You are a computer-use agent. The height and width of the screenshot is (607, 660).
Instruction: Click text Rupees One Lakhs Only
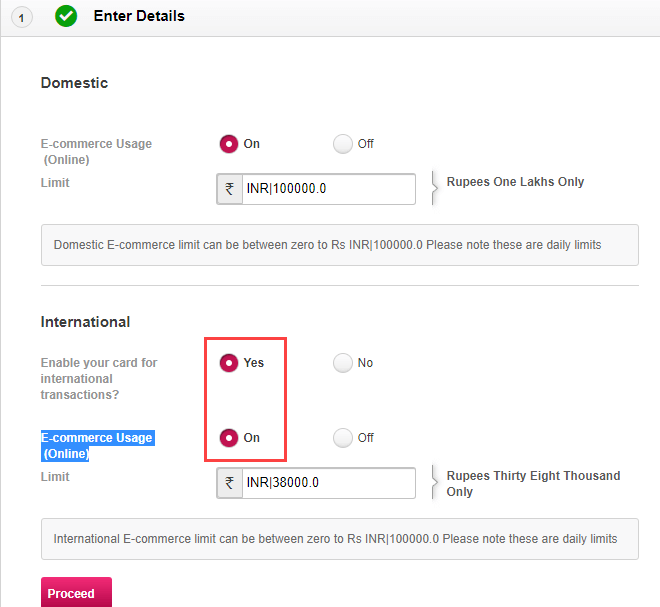coord(515,182)
